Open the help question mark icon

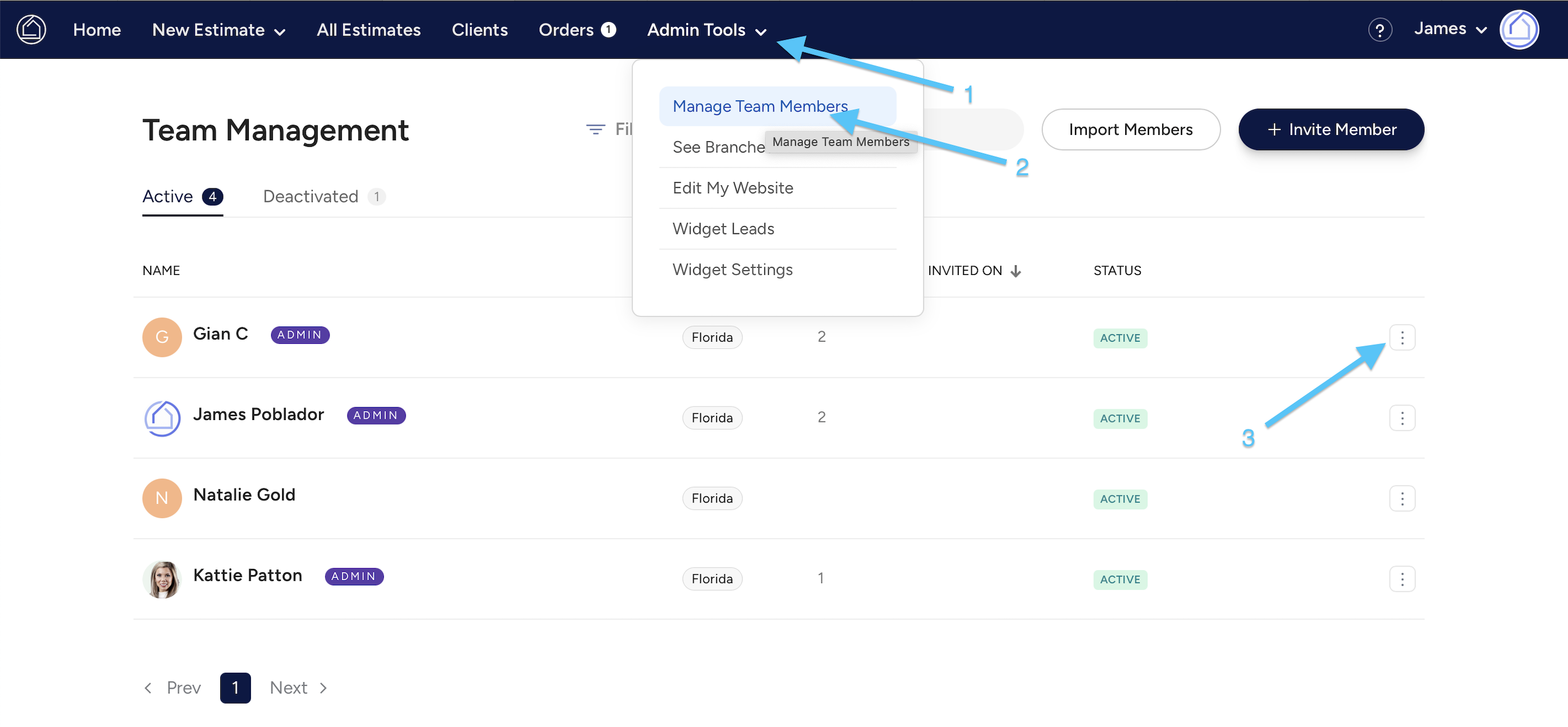point(1379,30)
